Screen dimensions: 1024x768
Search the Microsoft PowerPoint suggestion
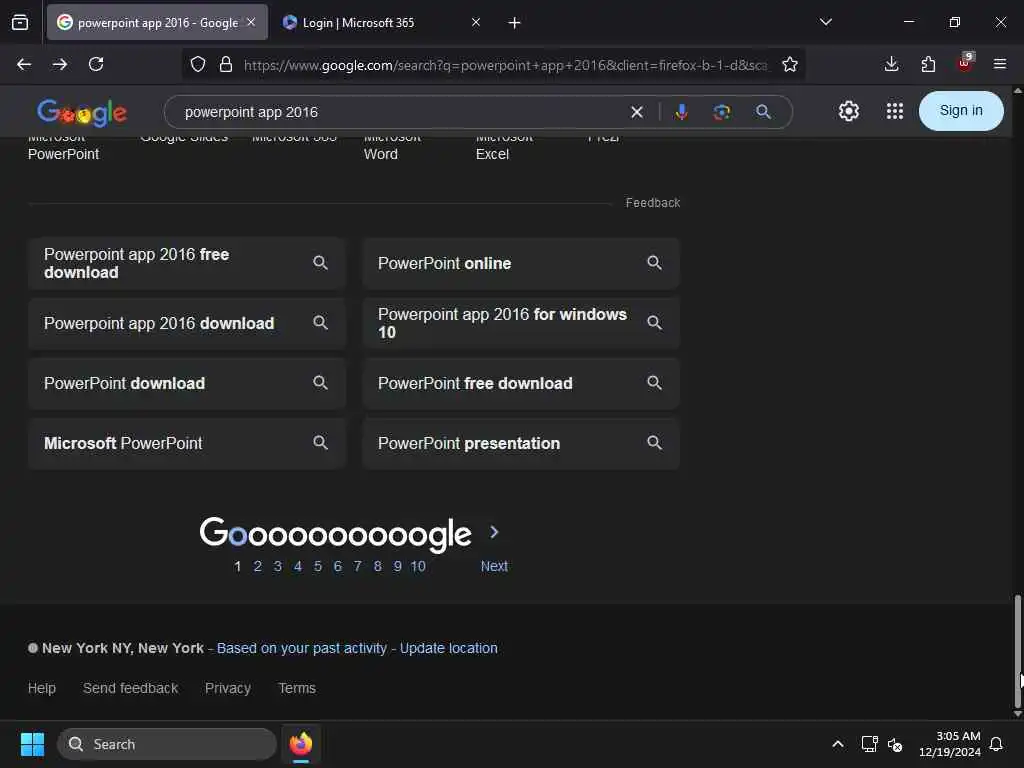click(186, 443)
